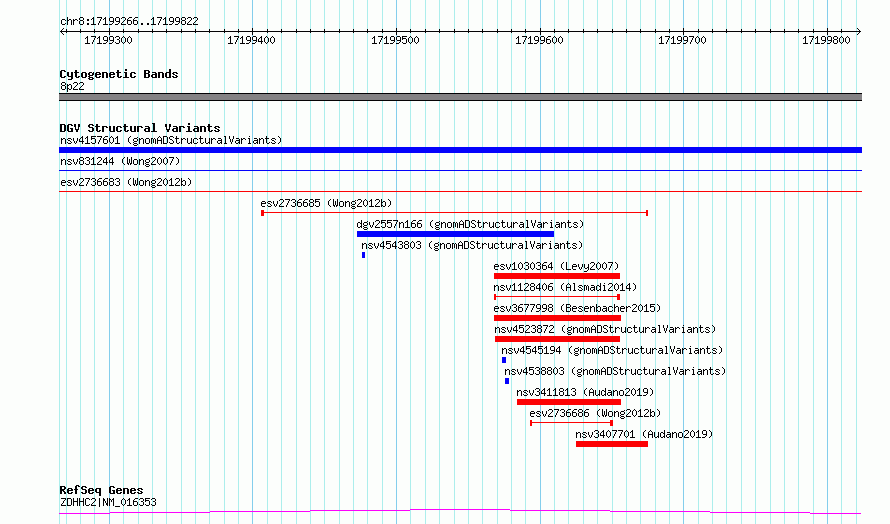Screen dimensions: 890x524
Task: Click the ruler's right arrow end
Action: click(x=859, y=32)
